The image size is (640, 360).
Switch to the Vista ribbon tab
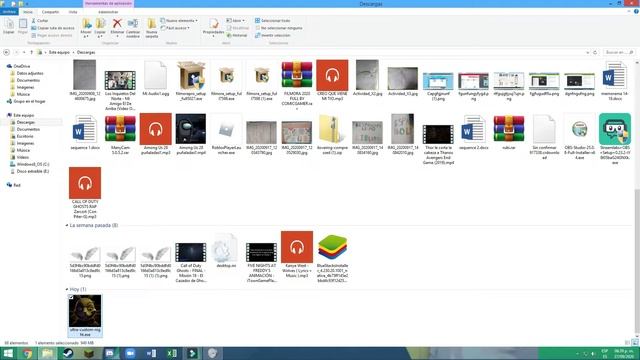pyautogui.click(x=73, y=12)
